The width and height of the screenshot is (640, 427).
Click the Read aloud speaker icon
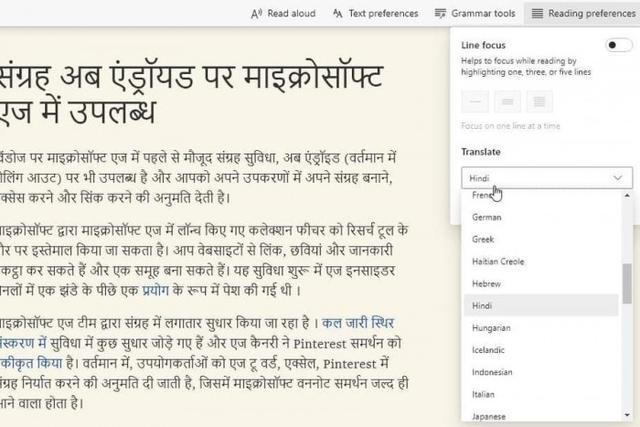pyautogui.click(x=256, y=14)
